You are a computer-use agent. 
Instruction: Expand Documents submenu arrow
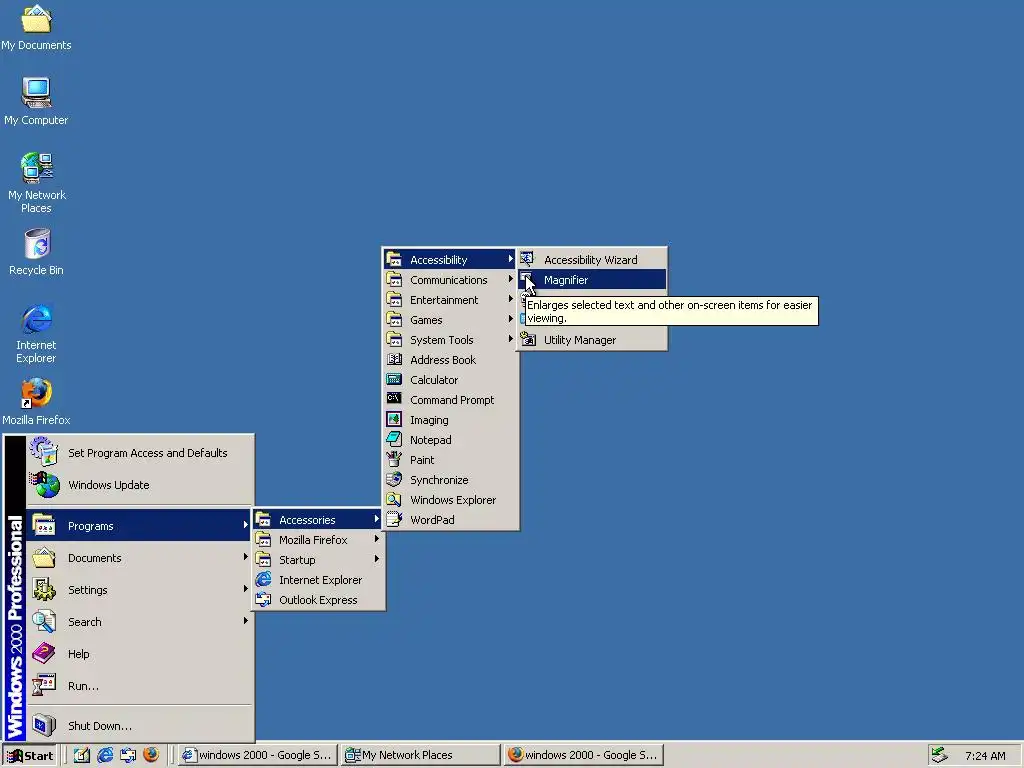246,557
